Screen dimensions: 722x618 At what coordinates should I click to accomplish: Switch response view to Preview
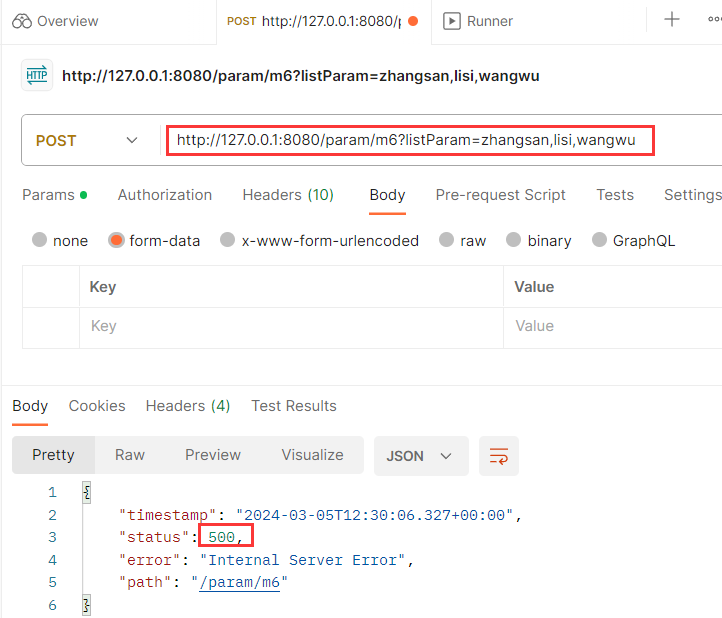coord(213,455)
